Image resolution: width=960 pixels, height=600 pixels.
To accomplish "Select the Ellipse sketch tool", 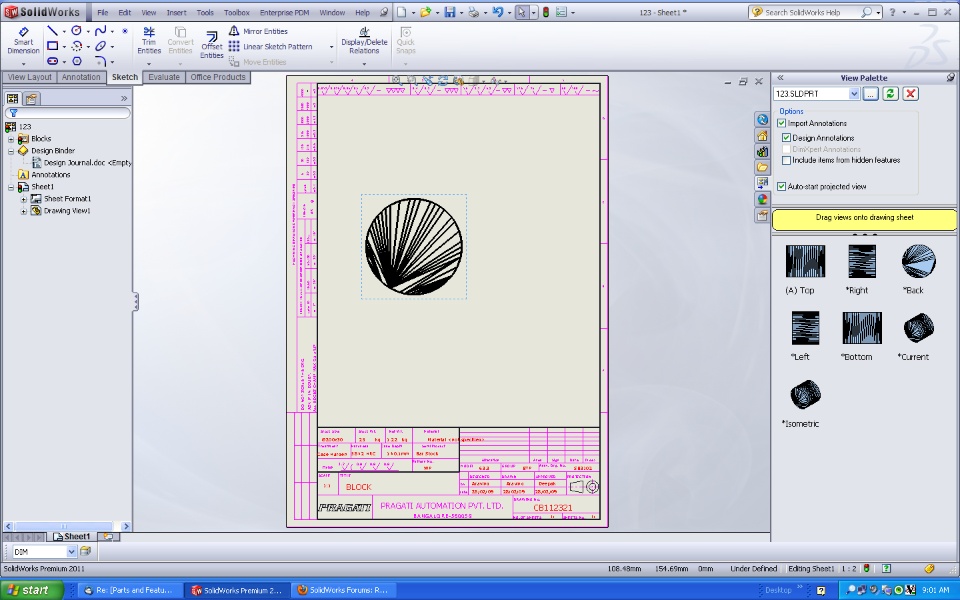I will (x=100, y=46).
